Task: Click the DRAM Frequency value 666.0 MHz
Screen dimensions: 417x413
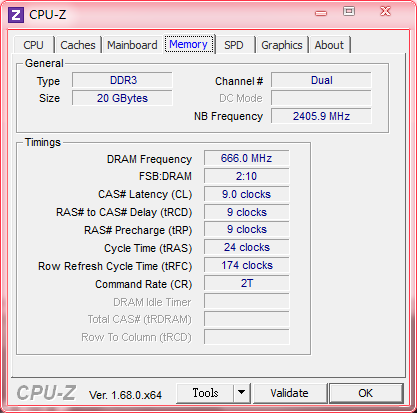Action: (247, 158)
